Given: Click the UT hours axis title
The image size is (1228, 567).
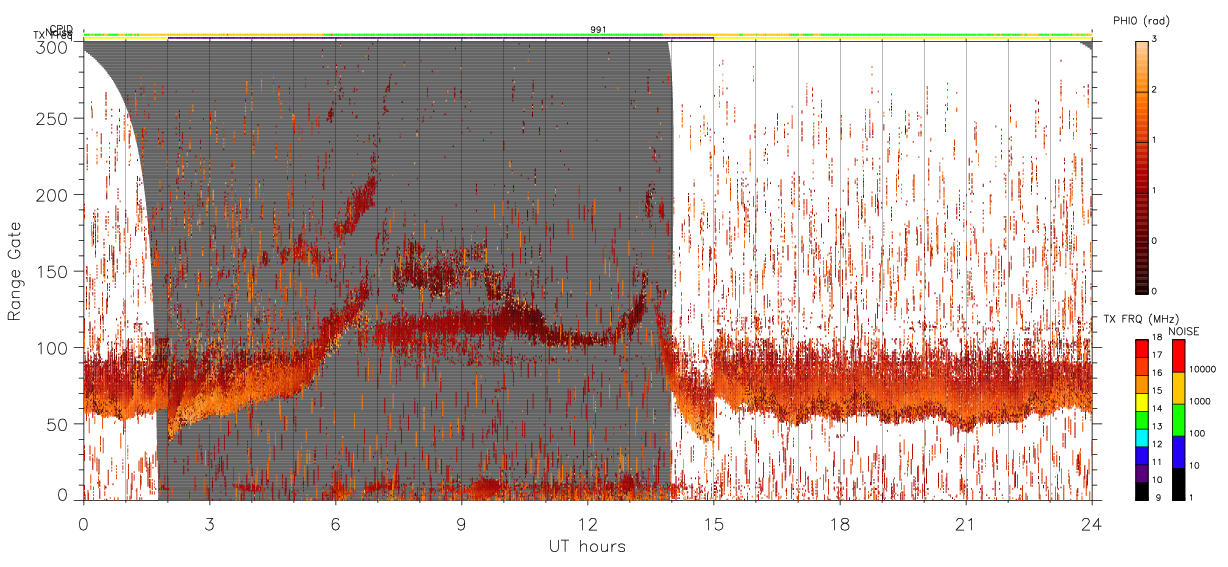Looking at the screenshot, I should point(587,546).
